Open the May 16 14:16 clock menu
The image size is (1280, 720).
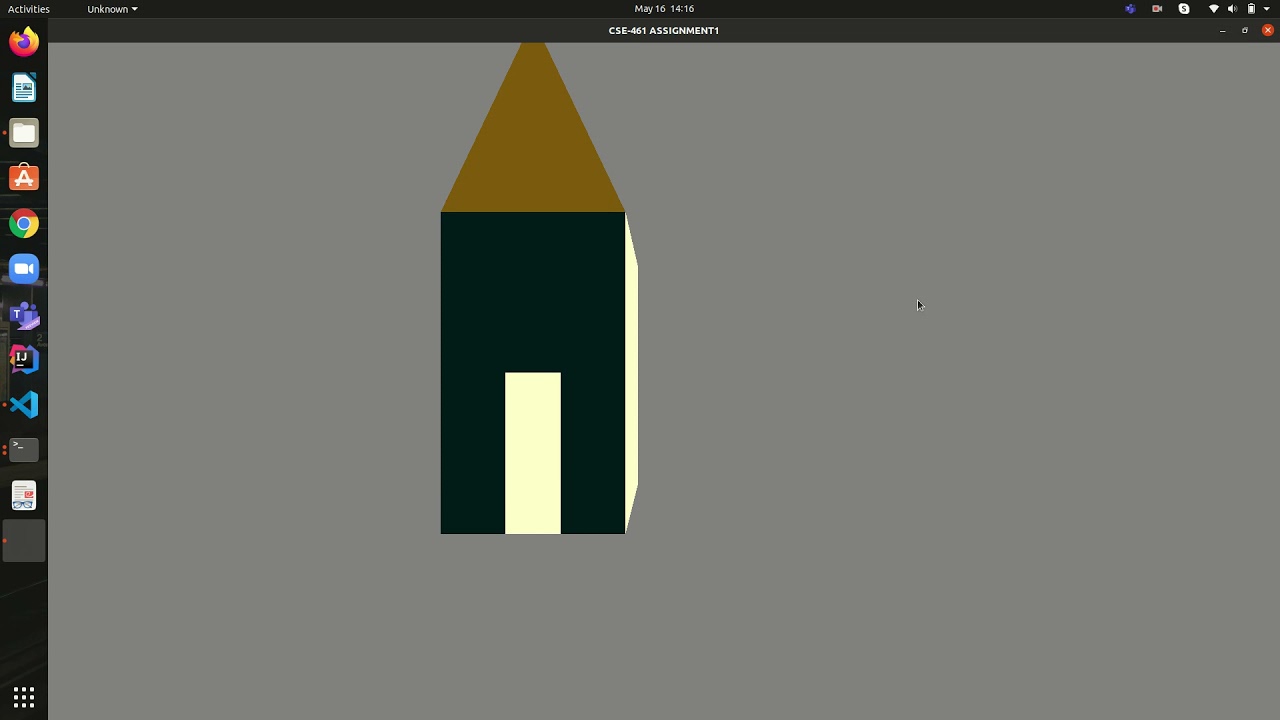(664, 9)
